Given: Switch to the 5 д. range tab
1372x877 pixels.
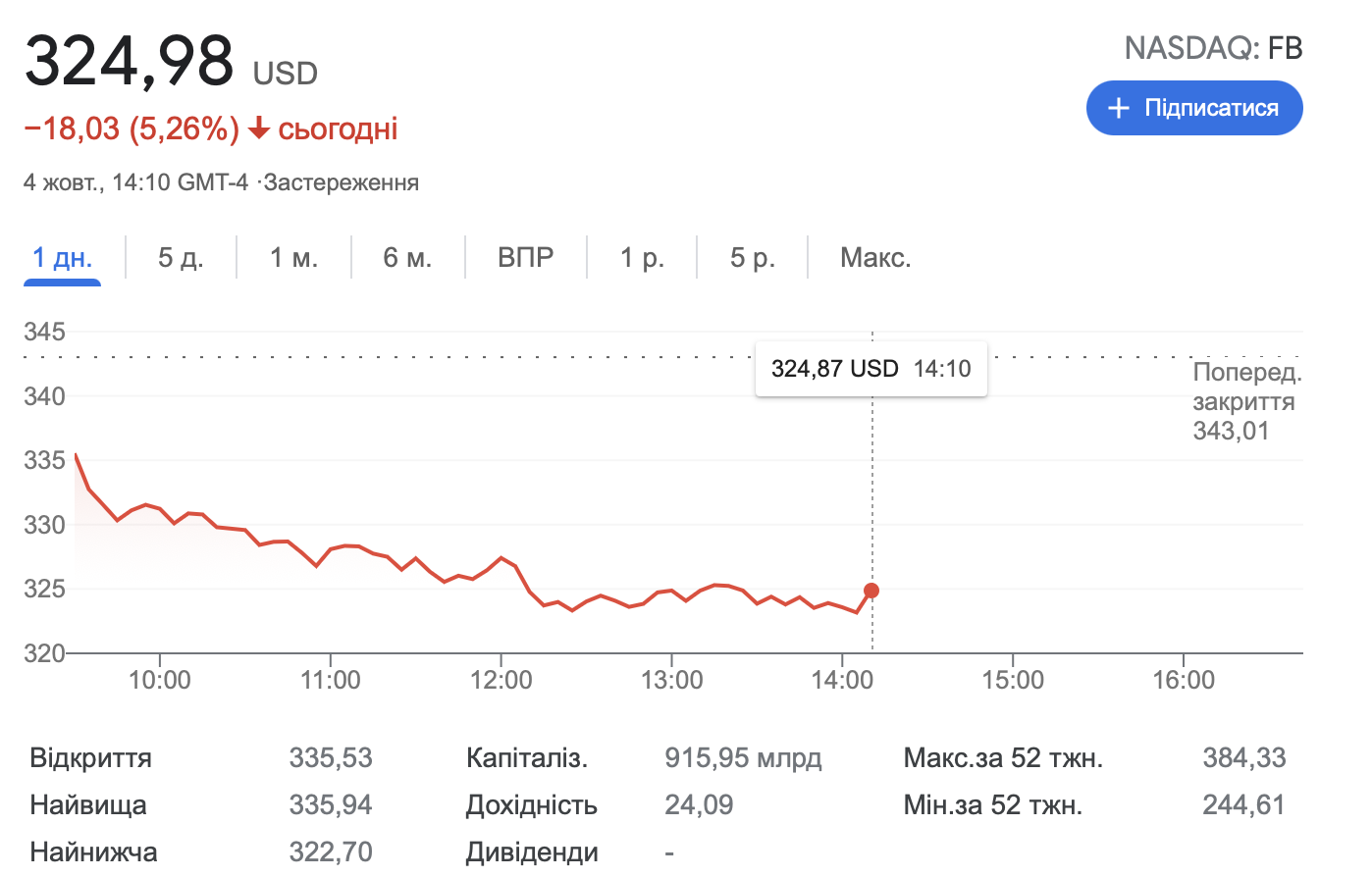Looking at the screenshot, I should [x=181, y=258].
